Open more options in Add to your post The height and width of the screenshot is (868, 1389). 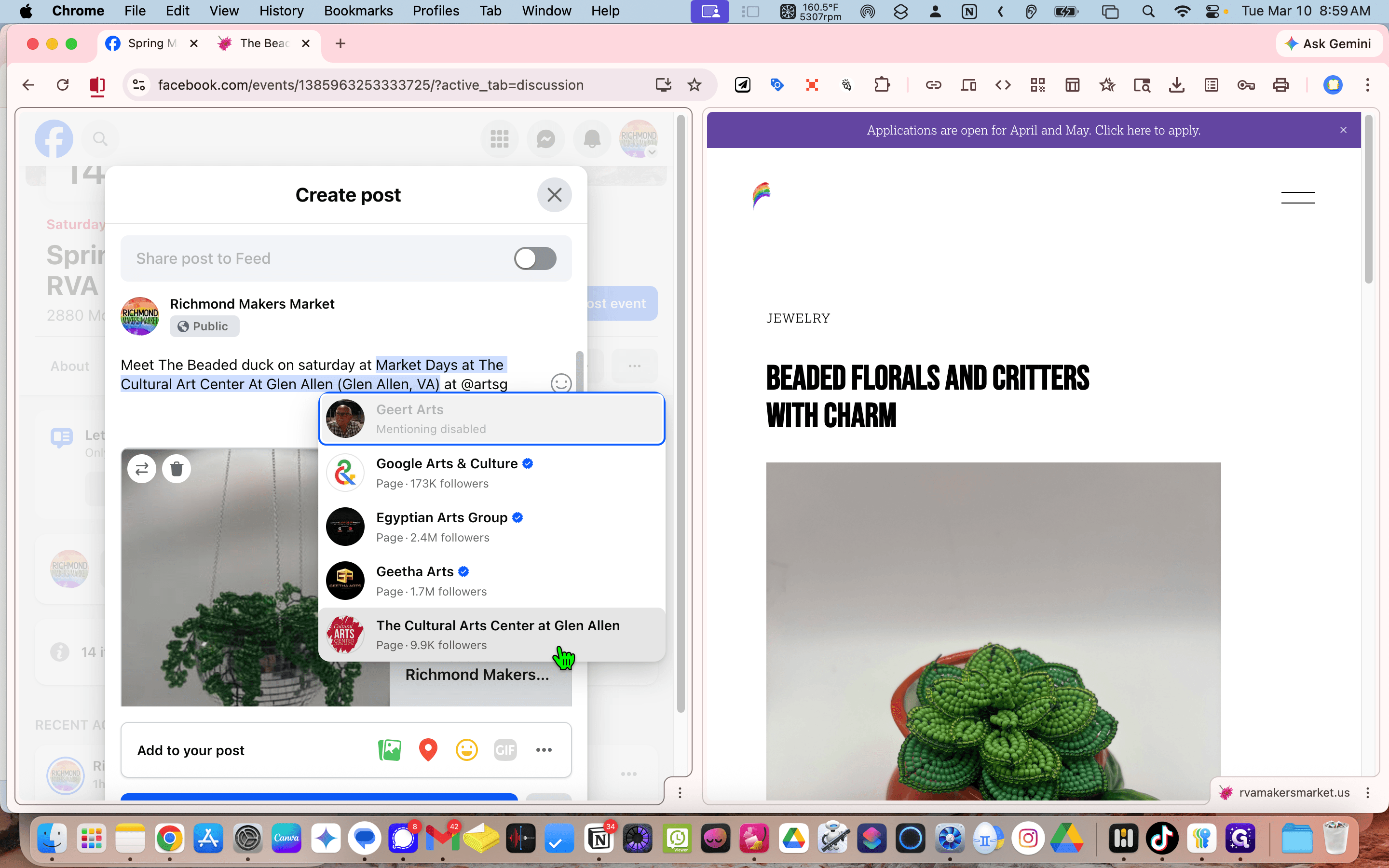tap(544, 750)
